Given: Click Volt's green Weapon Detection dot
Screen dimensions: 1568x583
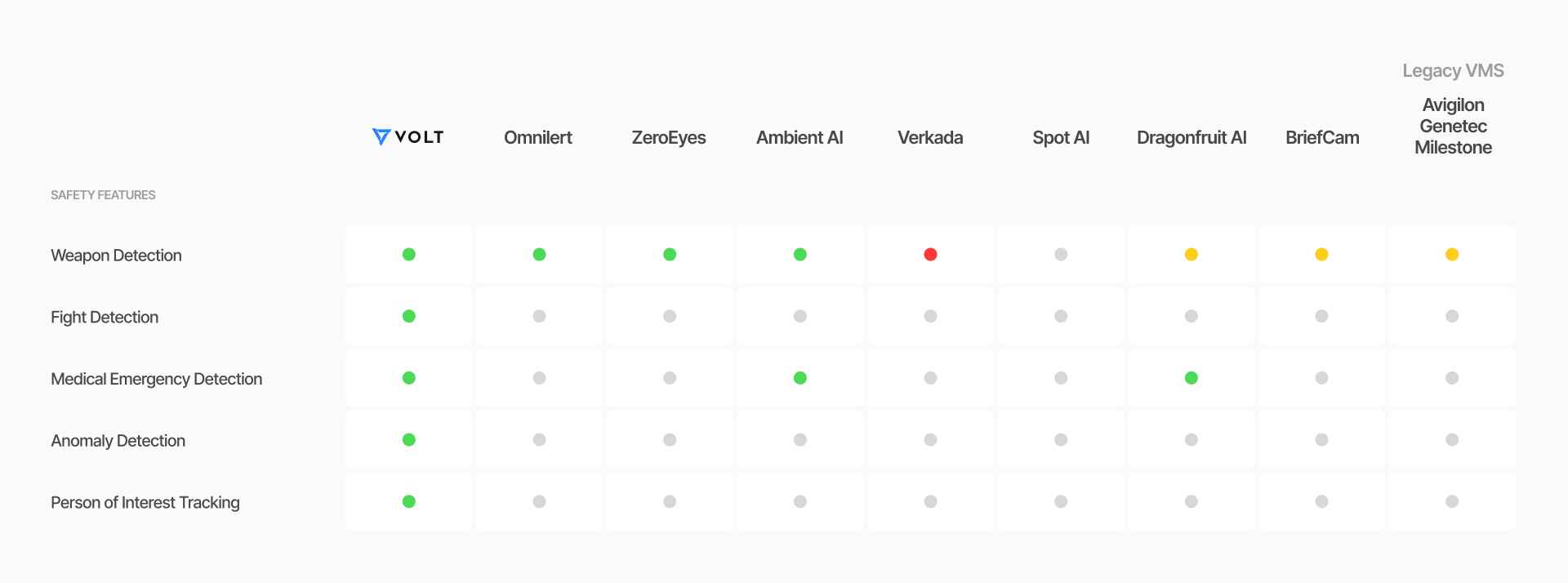Looking at the screenshot, I should [x=409, y=255].
